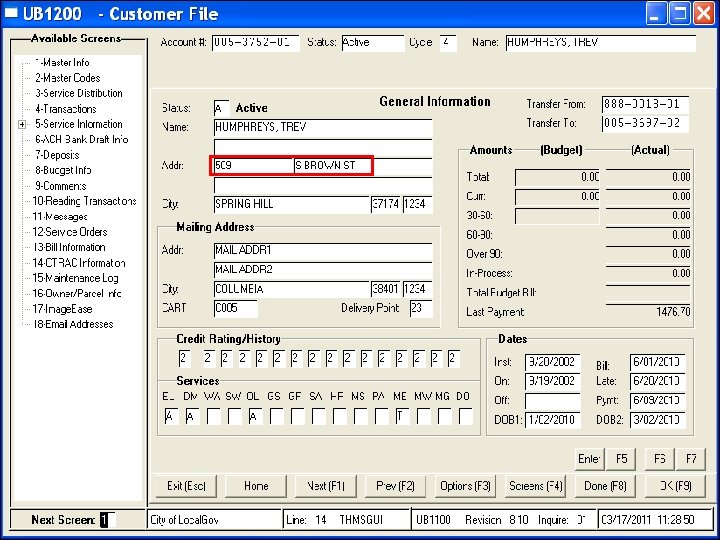Open 17-ImageEase from the screens list

pos(65,309)
